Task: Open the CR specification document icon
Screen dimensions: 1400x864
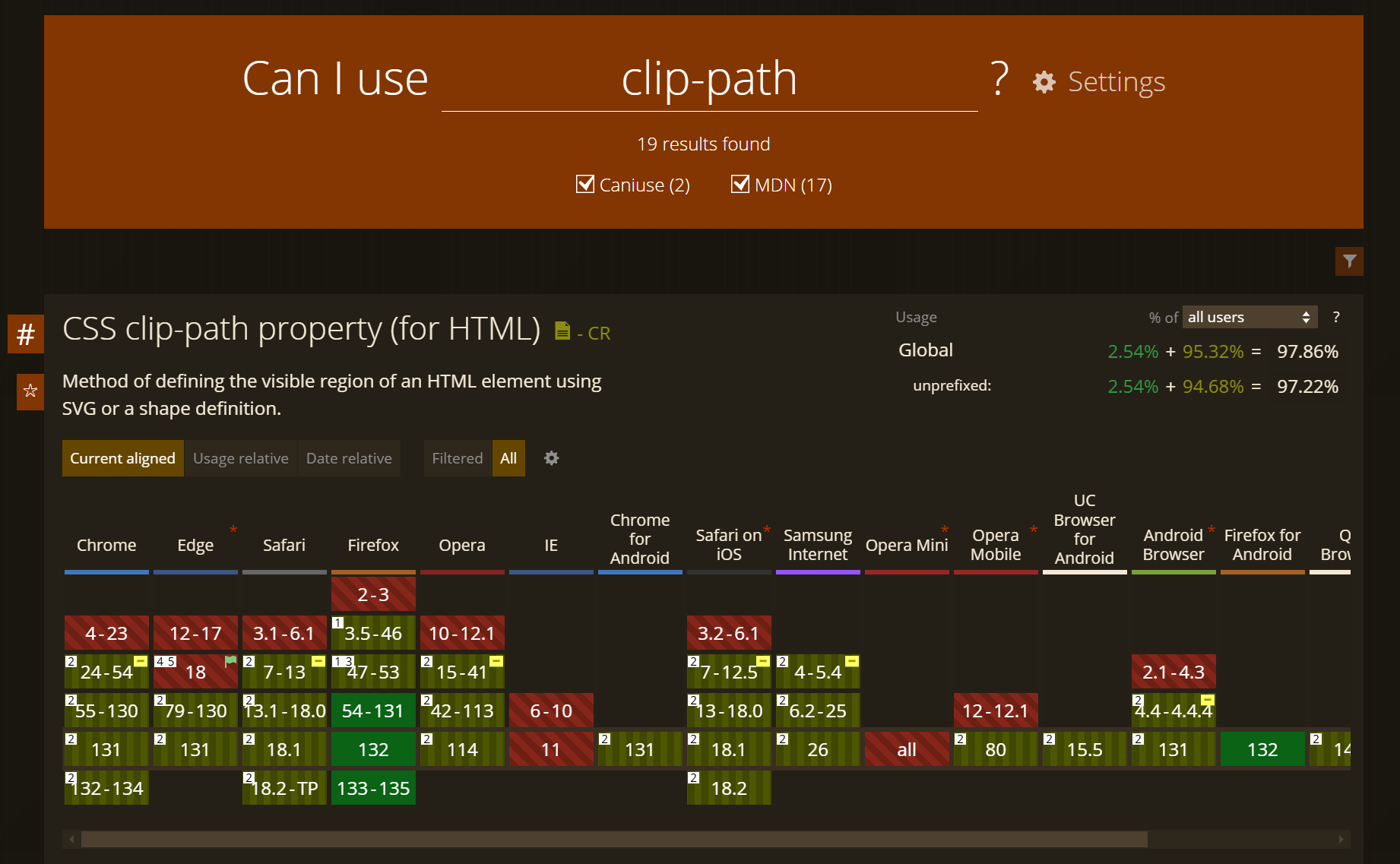Action: point(562,331)
